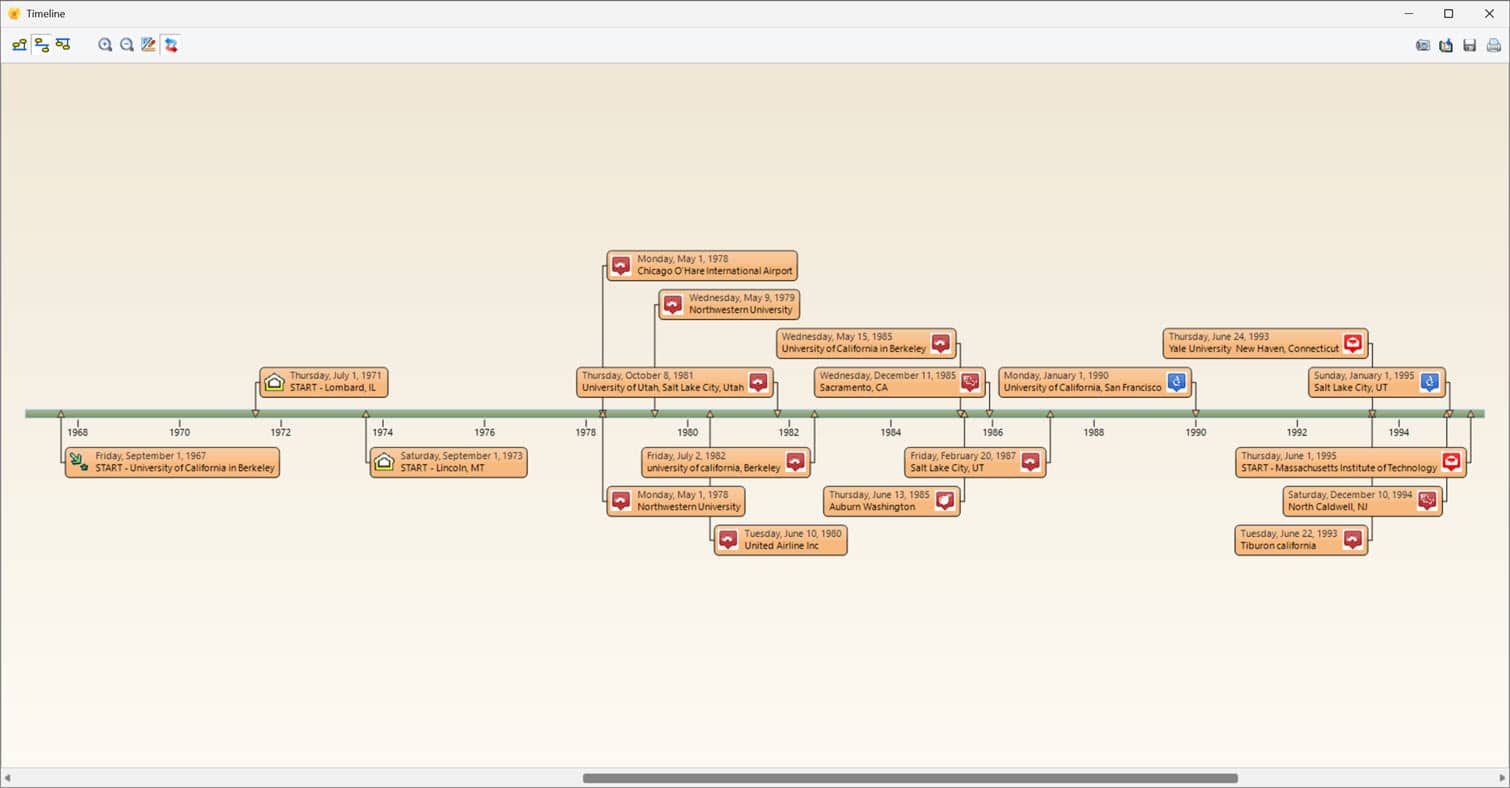This screenshot has height=788, width=1510.
Task: Click the house icon on START - Lincoln, MT
Action: pos(384,462)
